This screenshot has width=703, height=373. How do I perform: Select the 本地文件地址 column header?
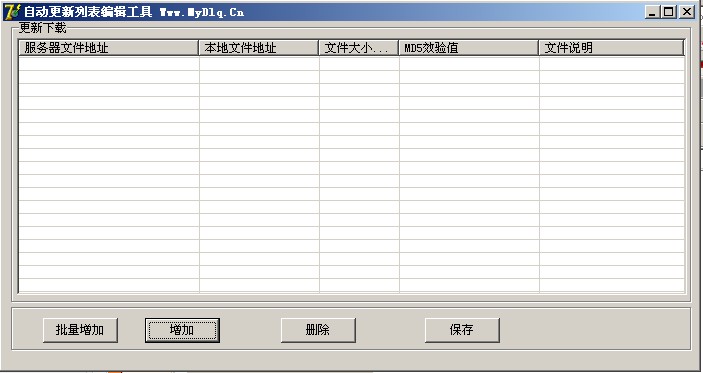pyautogui.click(x=259, y=48)
